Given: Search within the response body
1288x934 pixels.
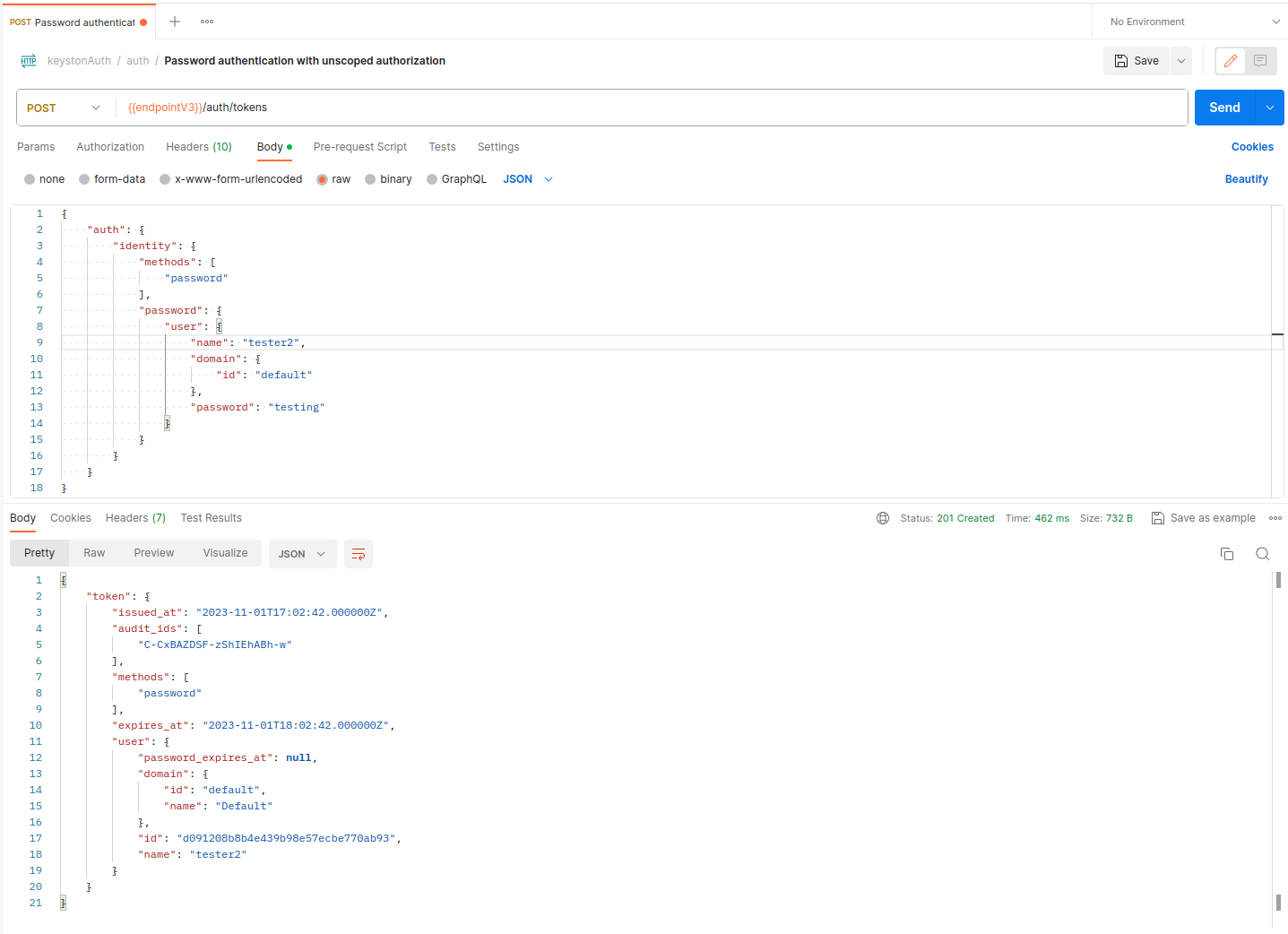Looking at the screenshot, I should pyautogui.click(x=1262, y=554).
